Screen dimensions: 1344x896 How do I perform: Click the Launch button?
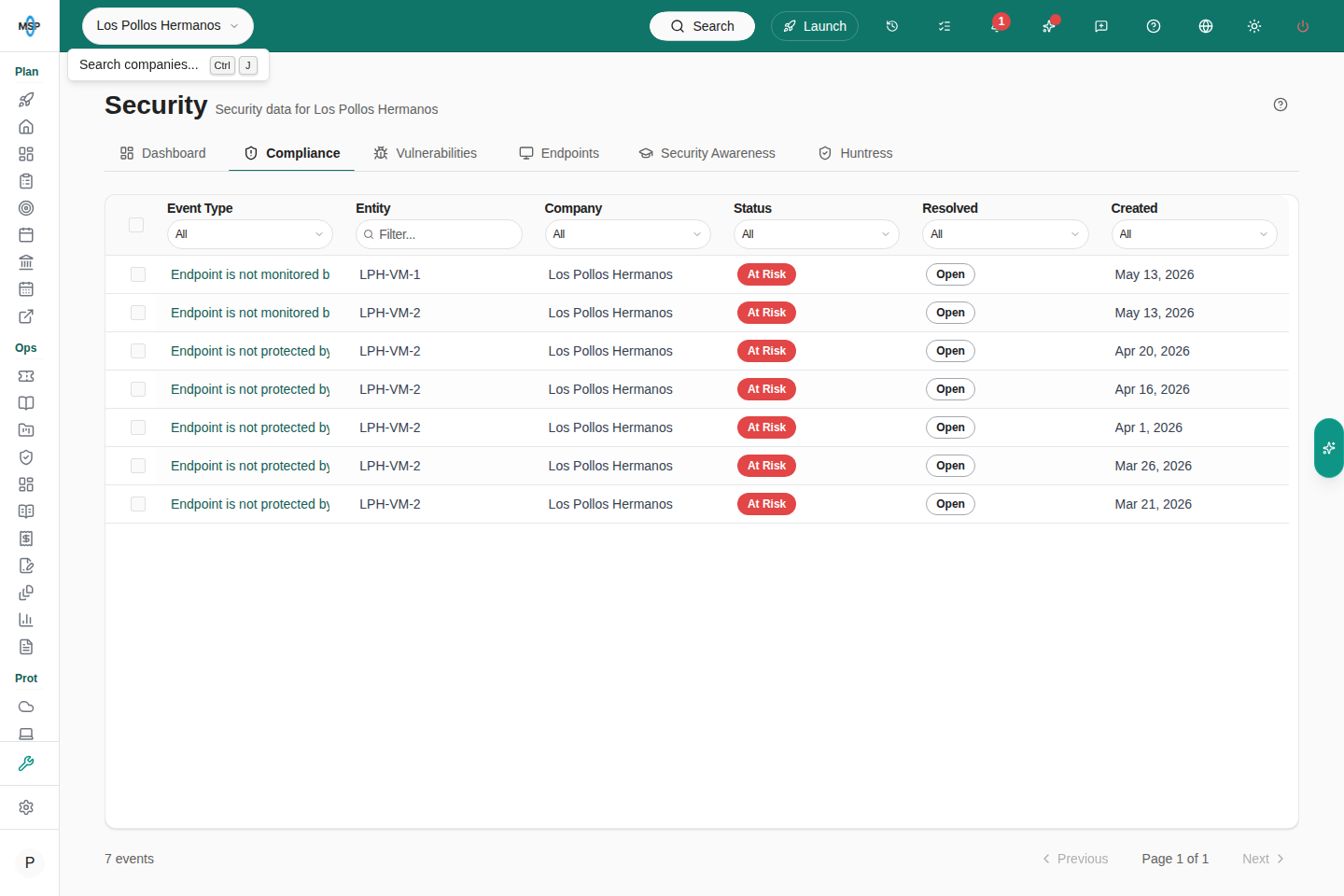coord(815,26)
